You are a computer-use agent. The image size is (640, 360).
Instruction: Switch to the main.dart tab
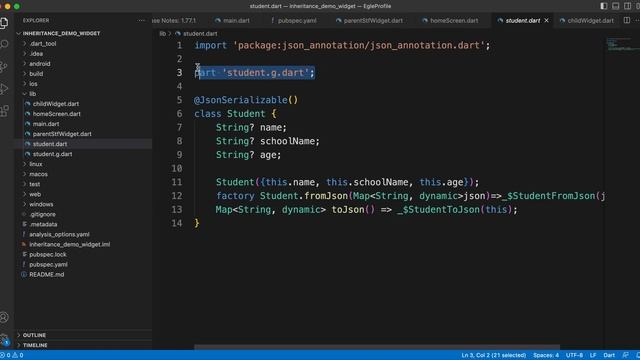[x=232, y=20]
